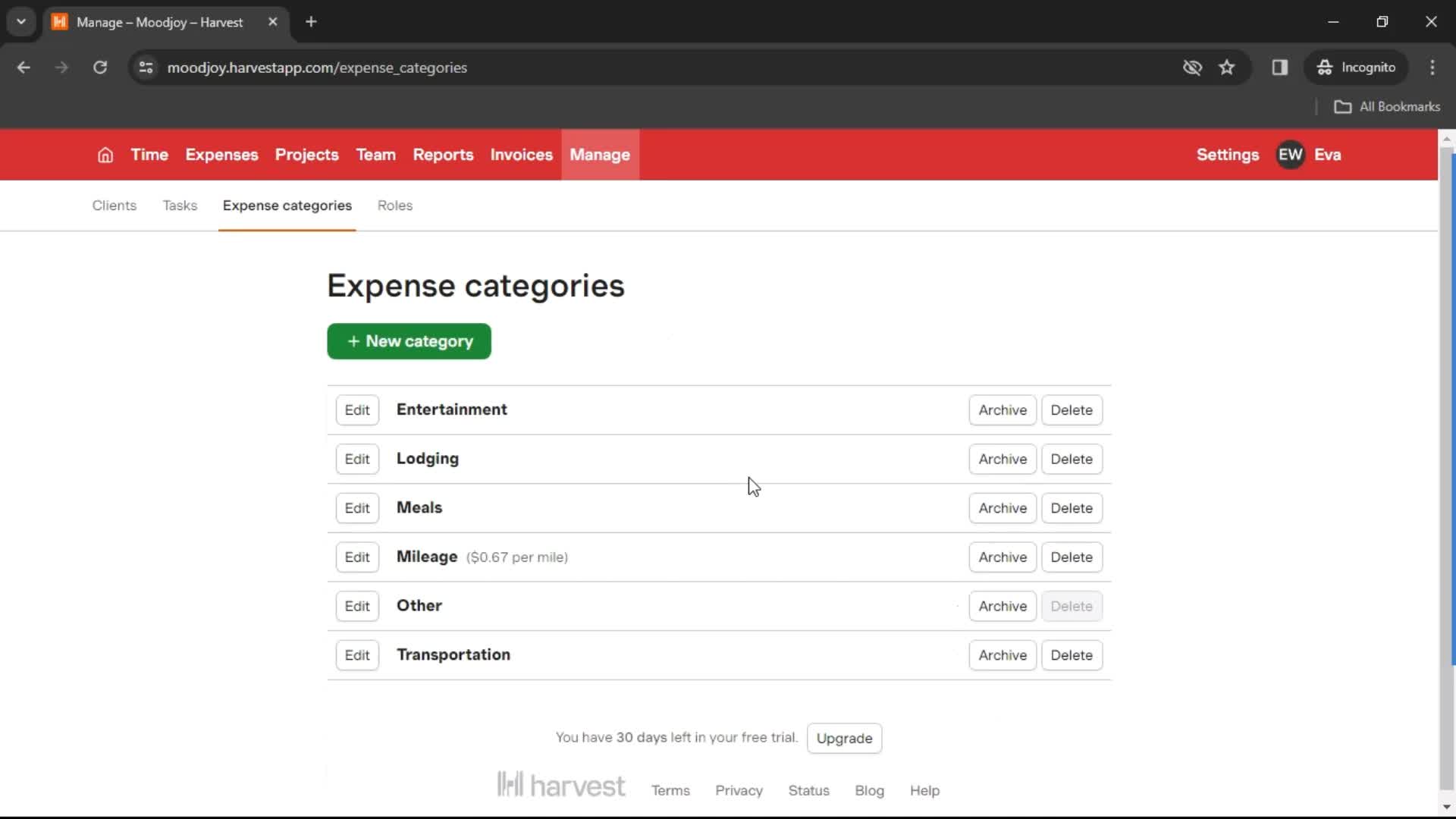Open the Time section

pyautogui.click(x=149, y=155)
